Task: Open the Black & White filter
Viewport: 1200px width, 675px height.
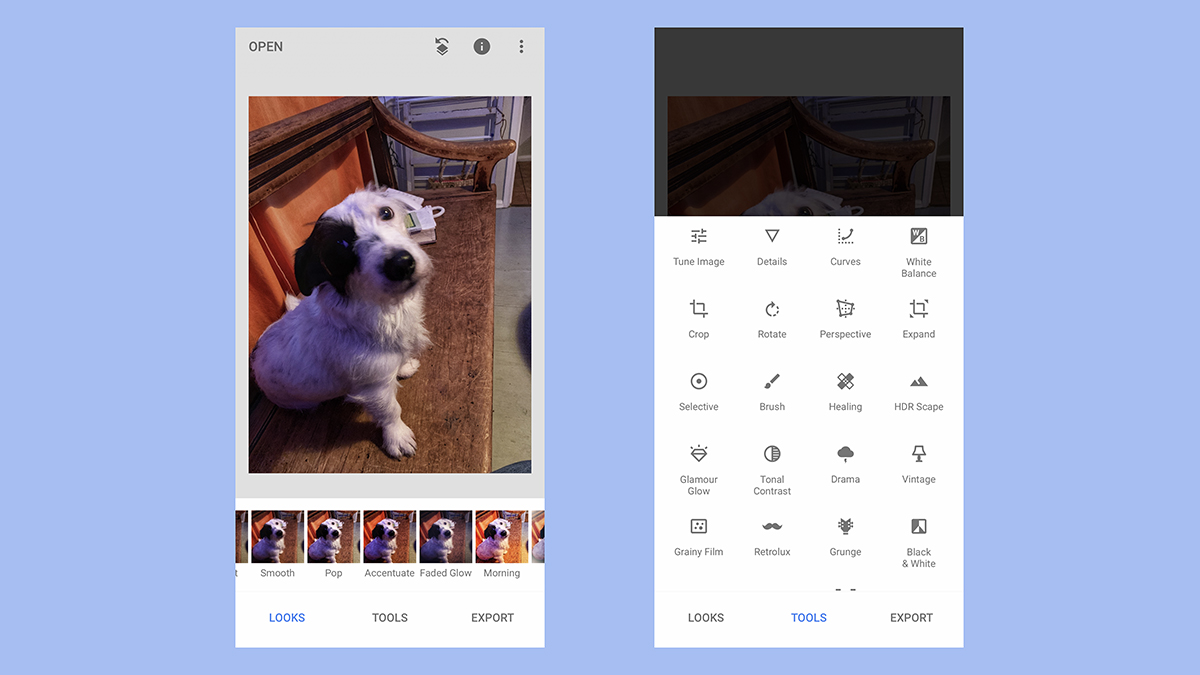Action: tap(918, 543)
